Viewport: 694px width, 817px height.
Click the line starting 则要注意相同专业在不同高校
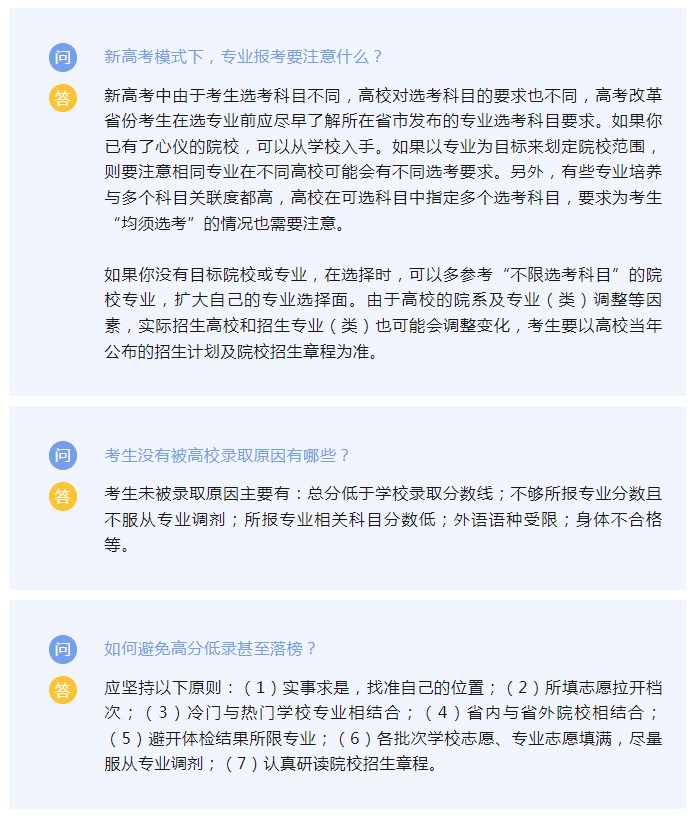tap(383, 171)
